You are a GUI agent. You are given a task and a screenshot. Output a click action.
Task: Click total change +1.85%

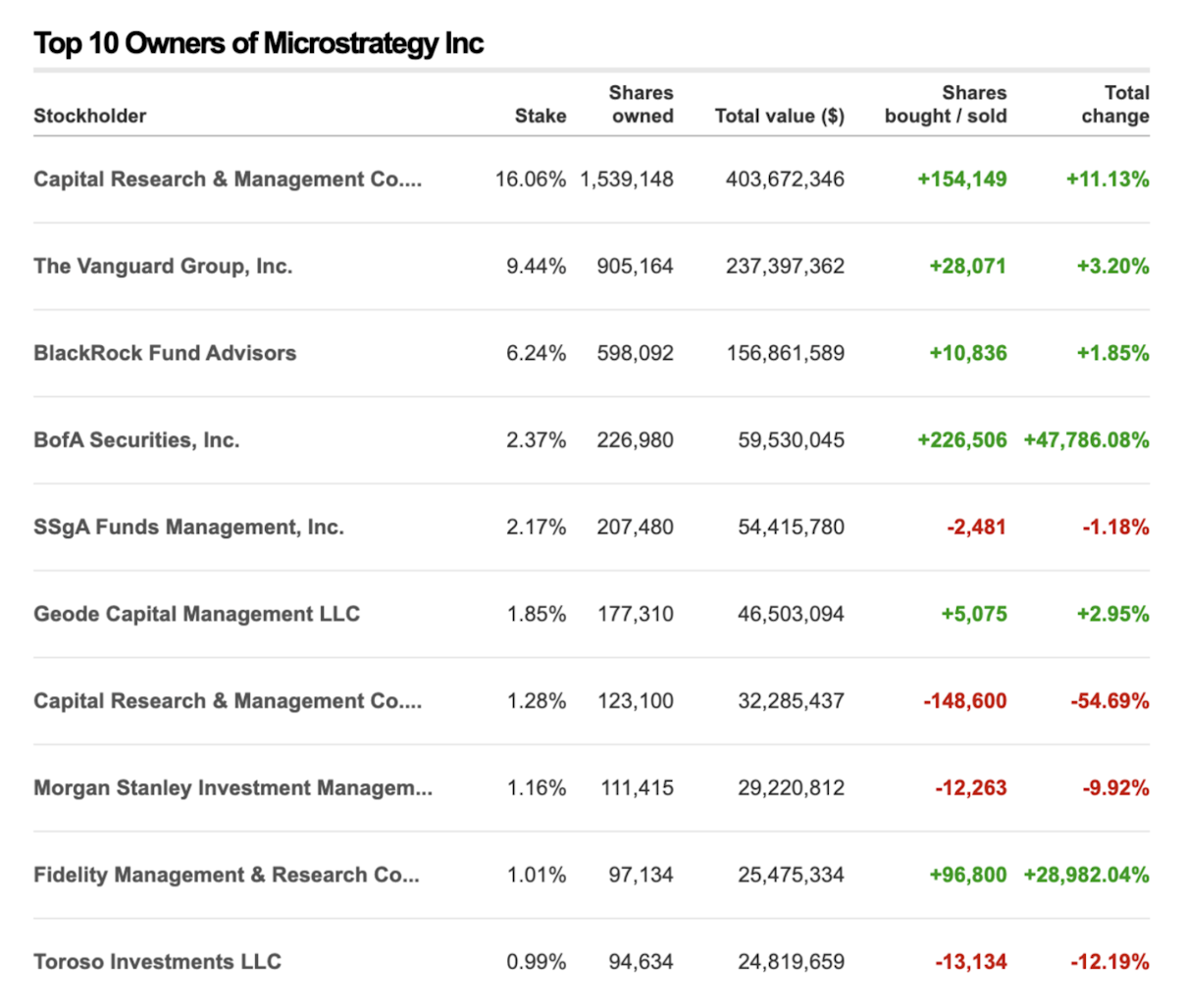point(1113,353)
